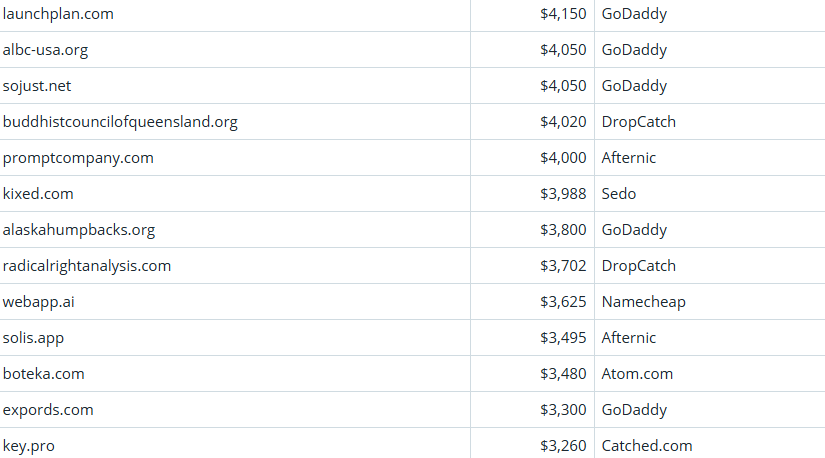This screenshot has width=825, height=458.
Task: Select the solis.app domain
Action: [33, 338]
